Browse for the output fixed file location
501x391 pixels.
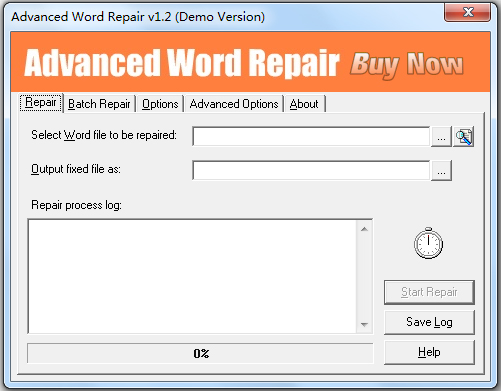pos(441,170)
